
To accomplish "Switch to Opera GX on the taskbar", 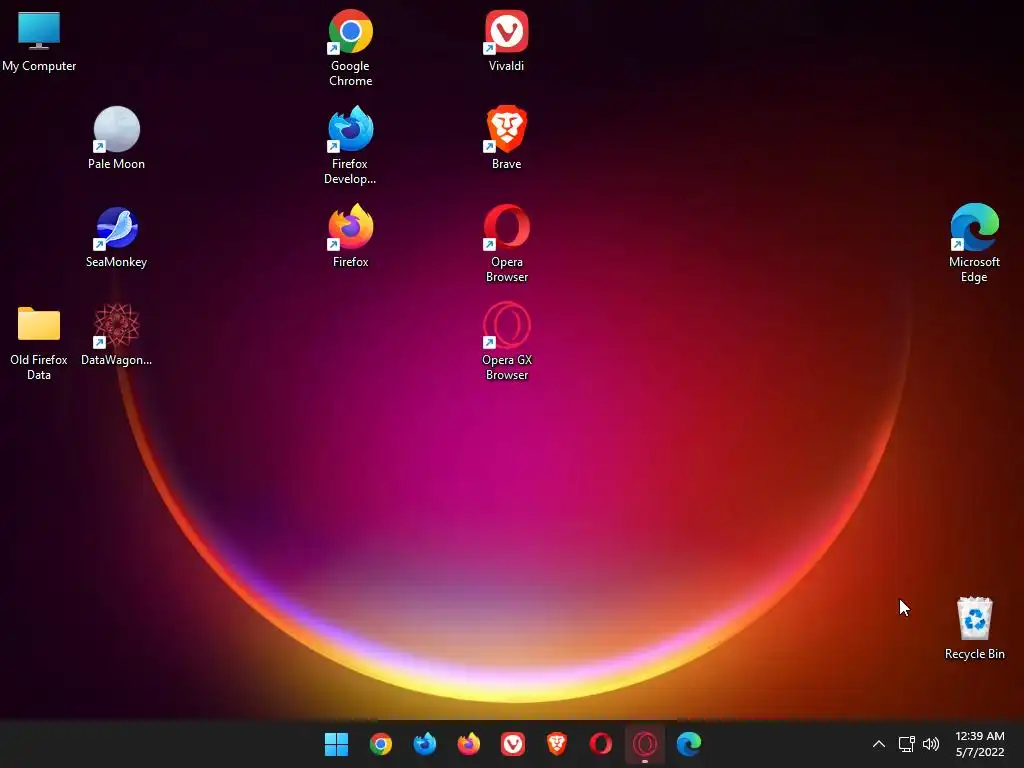I will coord(645,744).
